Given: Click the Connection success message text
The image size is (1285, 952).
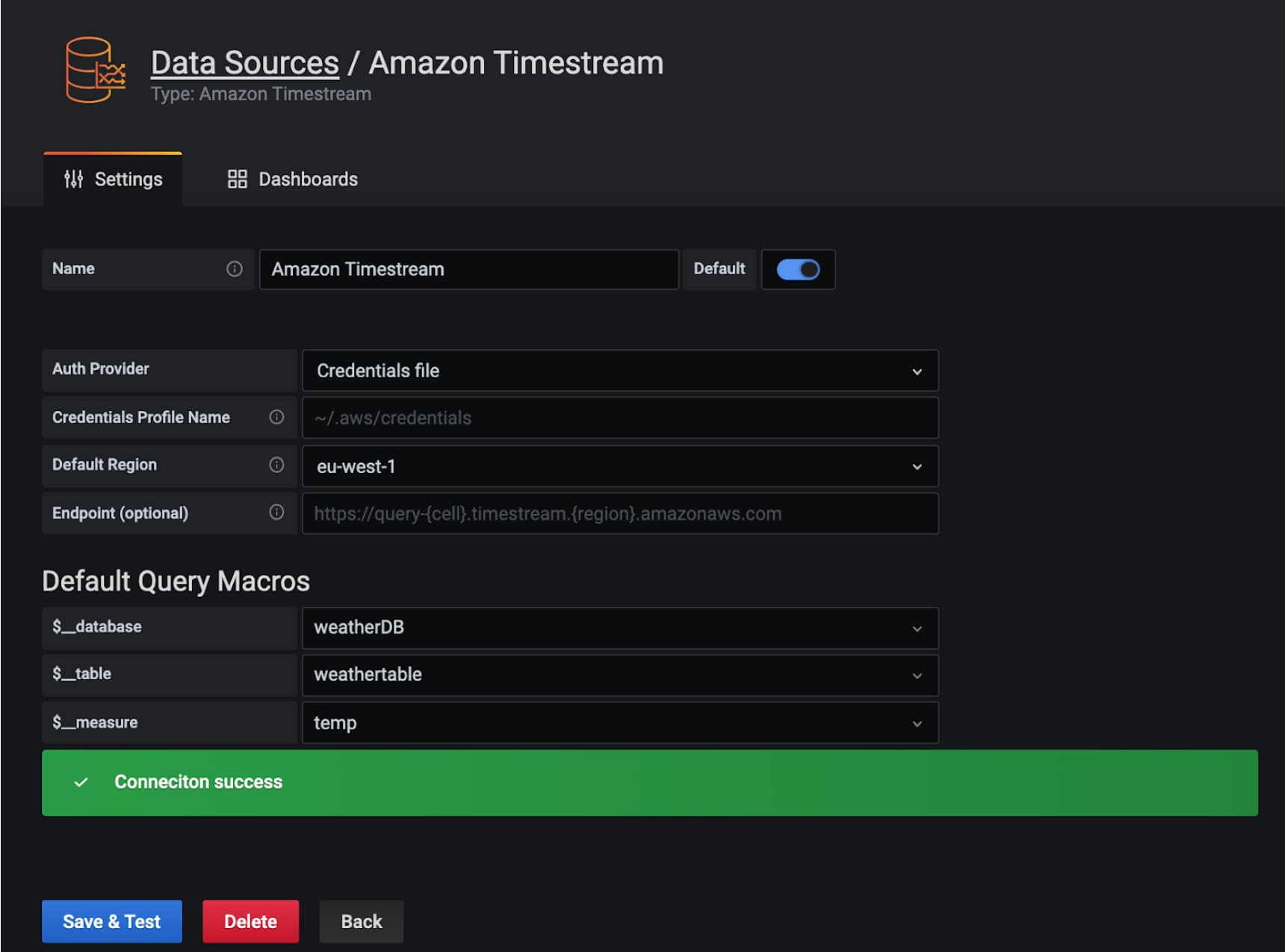Looking at the screenshot, I should (x=199, y=782).
